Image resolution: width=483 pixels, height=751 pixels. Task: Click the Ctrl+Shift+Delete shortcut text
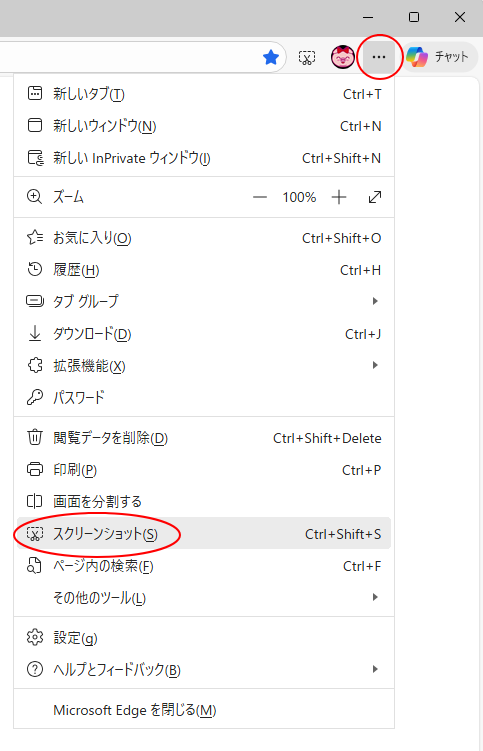[327, 438]
